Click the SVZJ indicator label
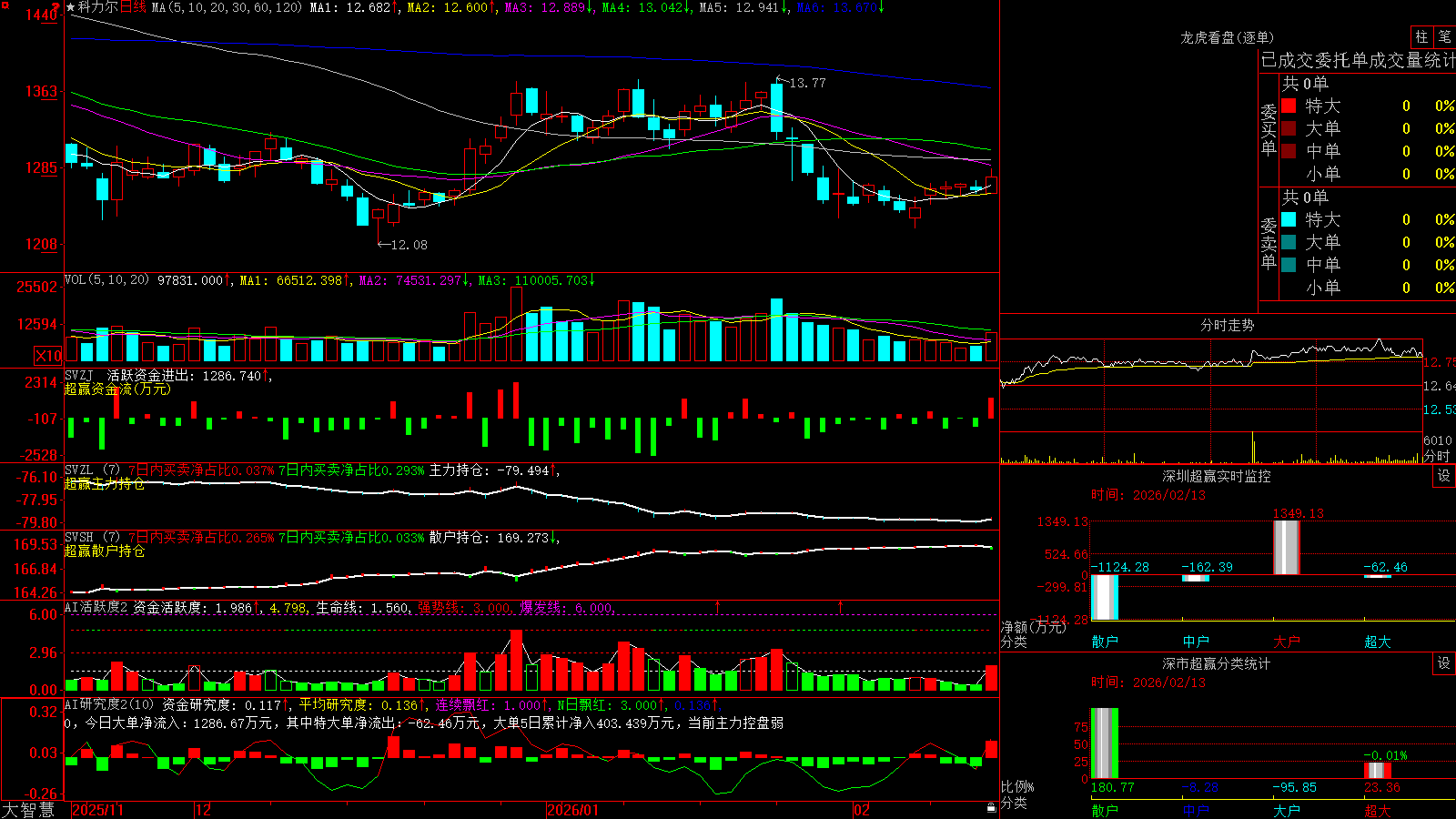Image resolution: width=1456 pixels, height=819 pixels. coord(79,375)
